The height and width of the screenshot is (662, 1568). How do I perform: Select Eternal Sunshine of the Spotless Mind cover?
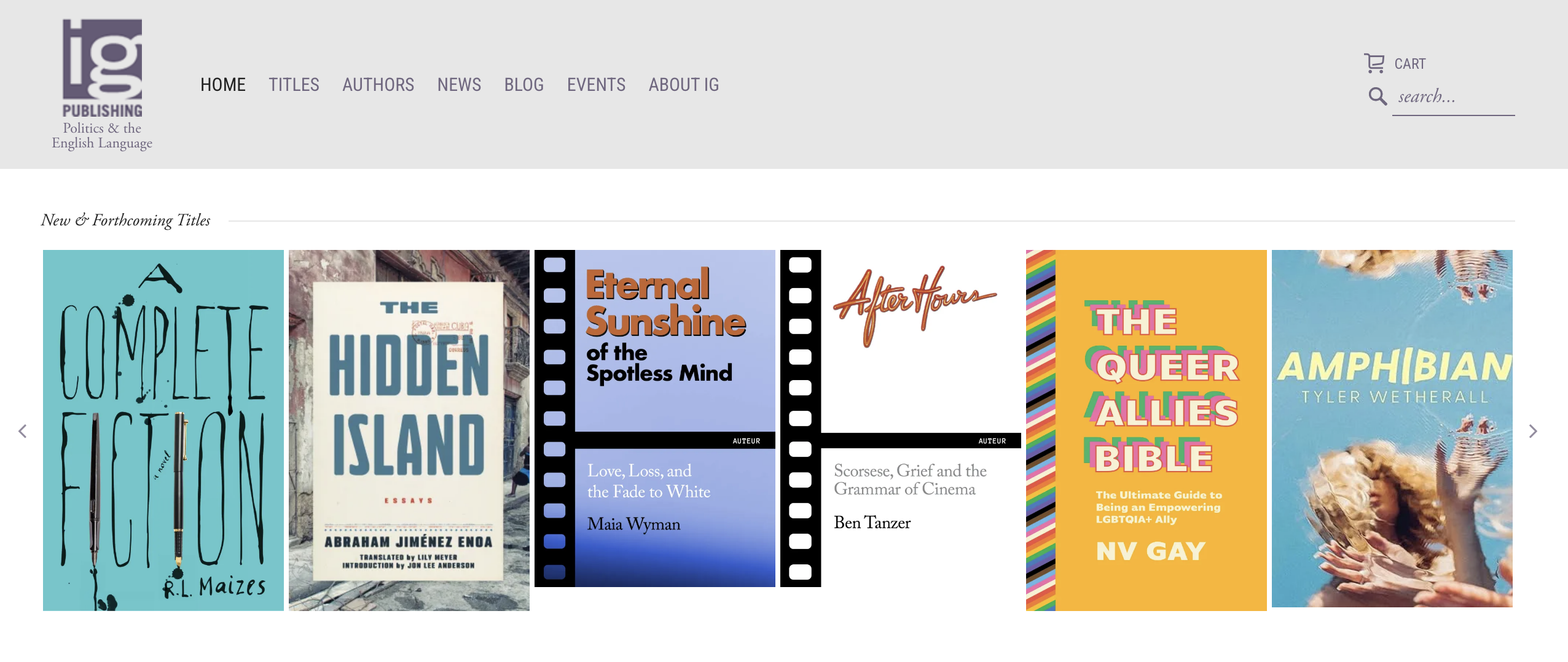[x=655, y=418]
